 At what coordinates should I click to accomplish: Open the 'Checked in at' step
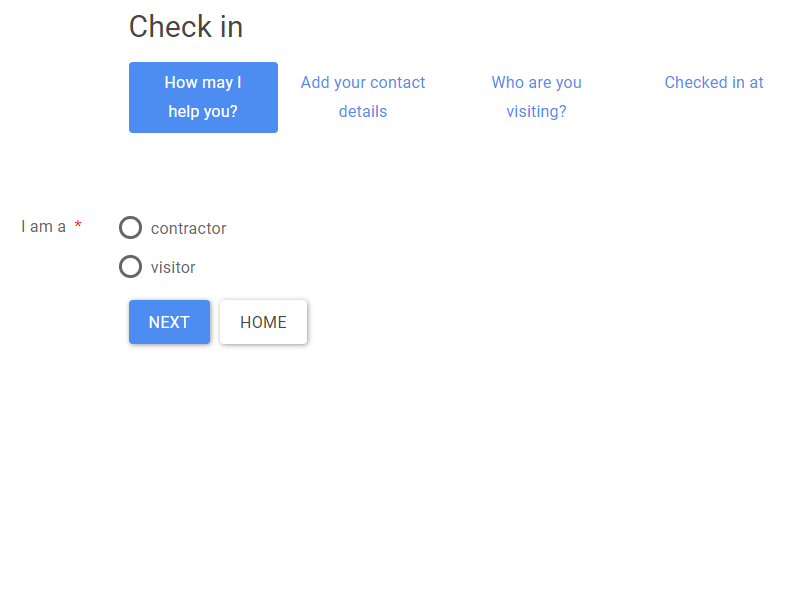(713, 83)
